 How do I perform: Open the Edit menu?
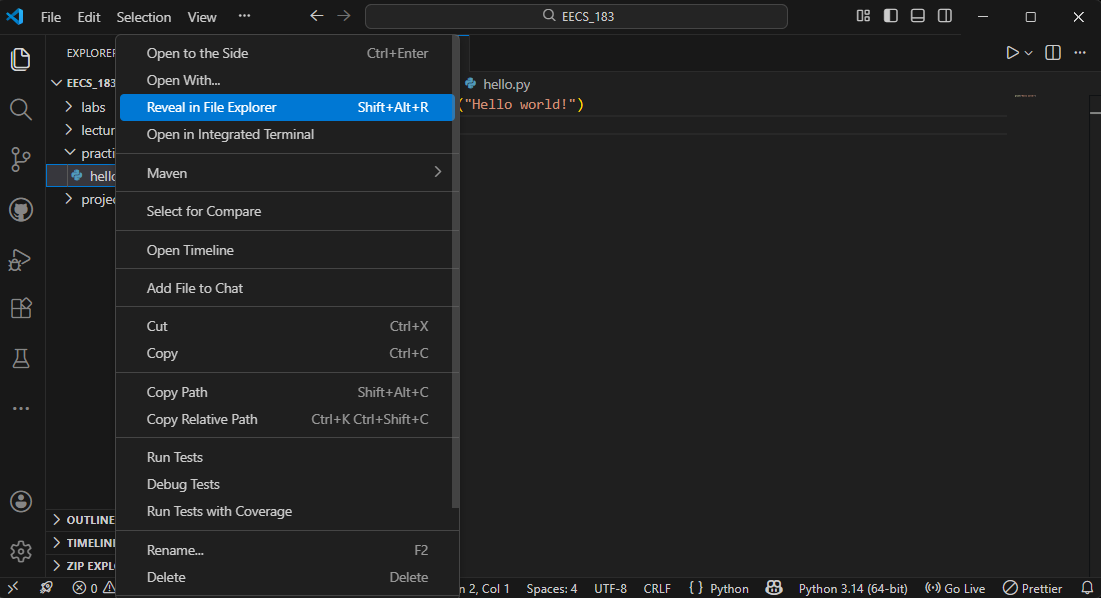pyautogui.click(x=88, y=17)
